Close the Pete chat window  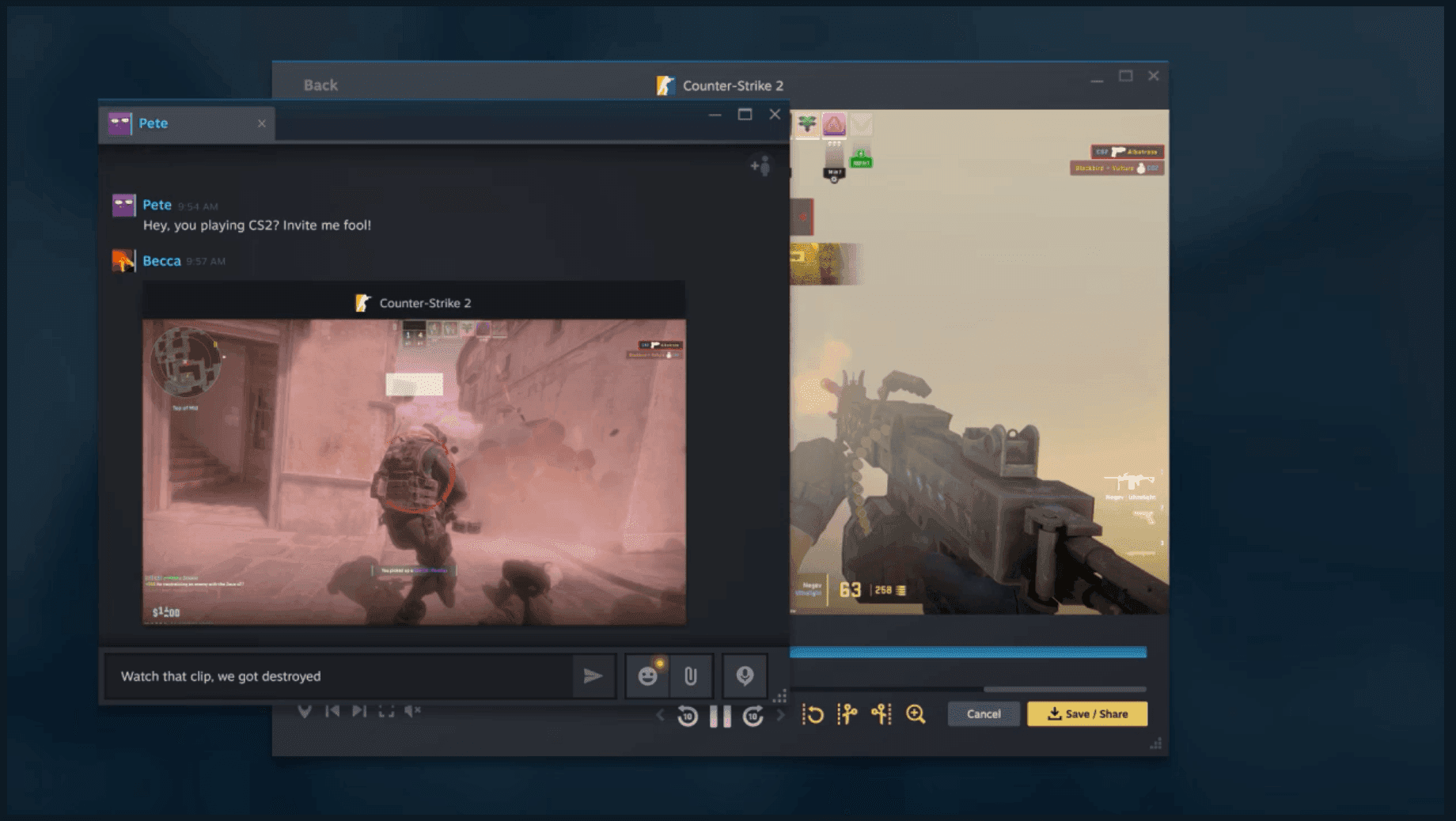coord(775,115)
